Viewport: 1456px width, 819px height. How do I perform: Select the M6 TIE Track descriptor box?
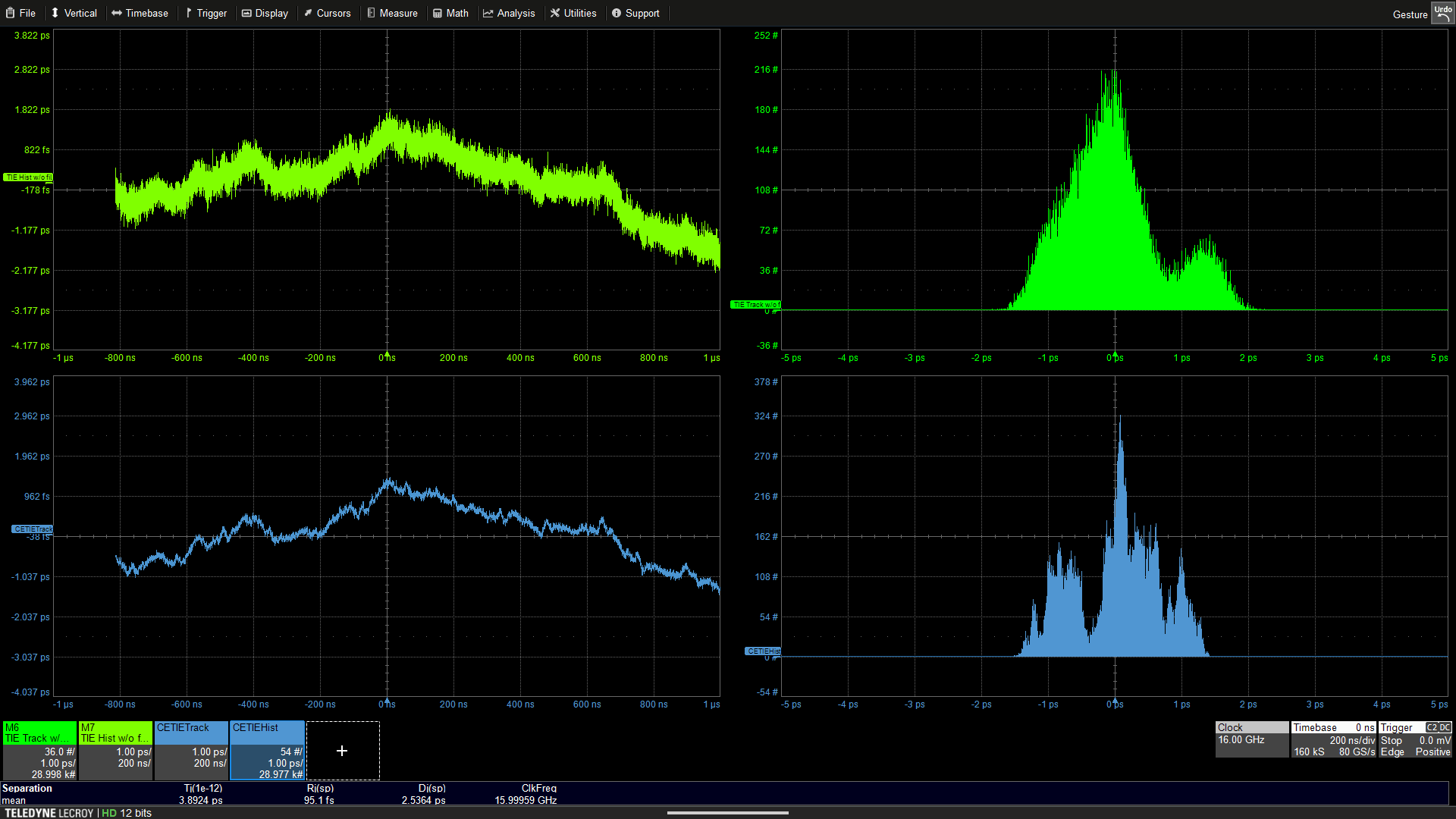tap(39, 750)
